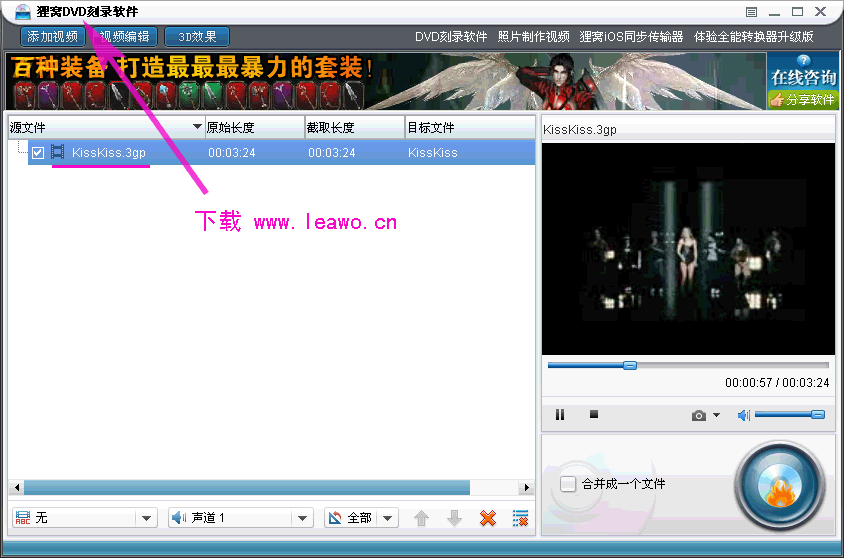Click the left arrow of the horizontal scrollbar

point(17,488)
